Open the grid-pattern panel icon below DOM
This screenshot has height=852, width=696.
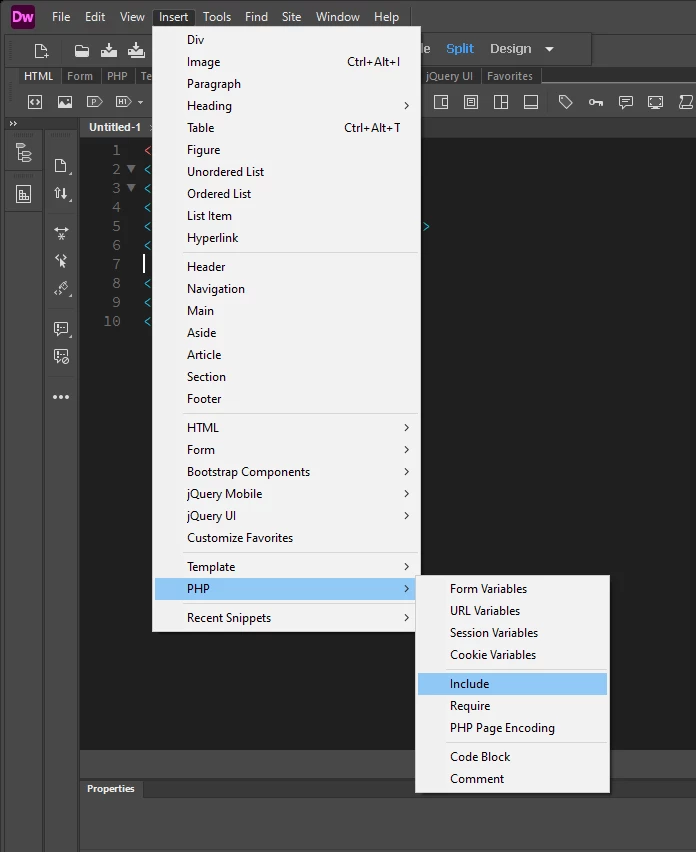pos(23,194)
